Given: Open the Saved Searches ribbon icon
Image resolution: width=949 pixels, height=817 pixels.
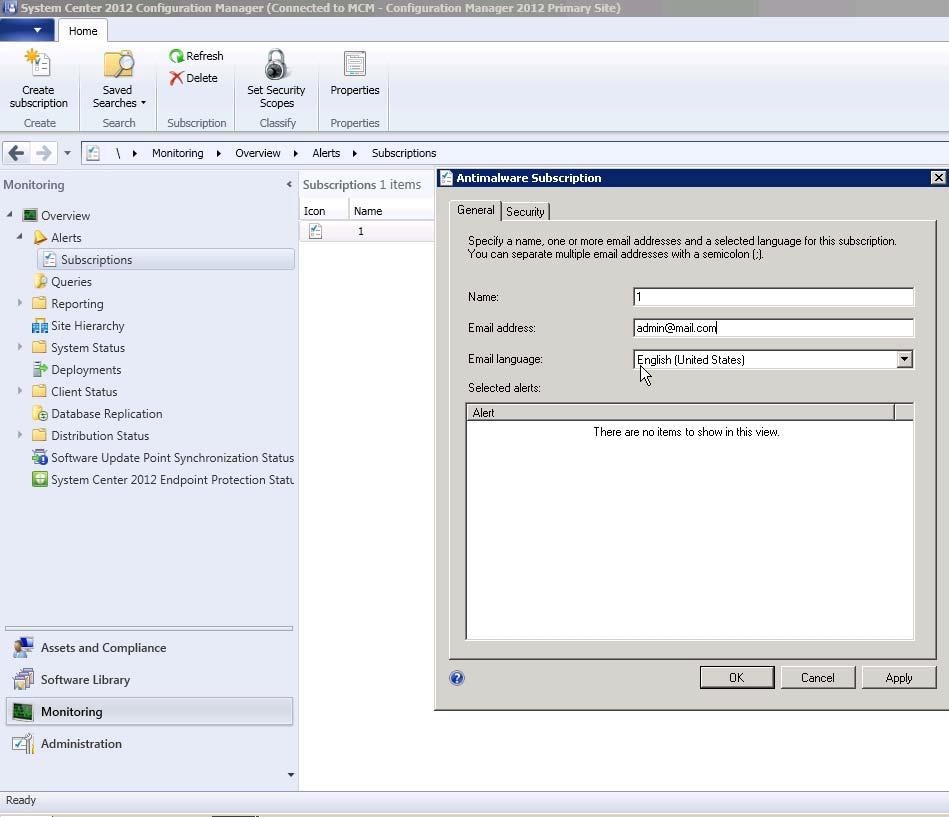Looking at the screenshot, I should click(118, 64).
